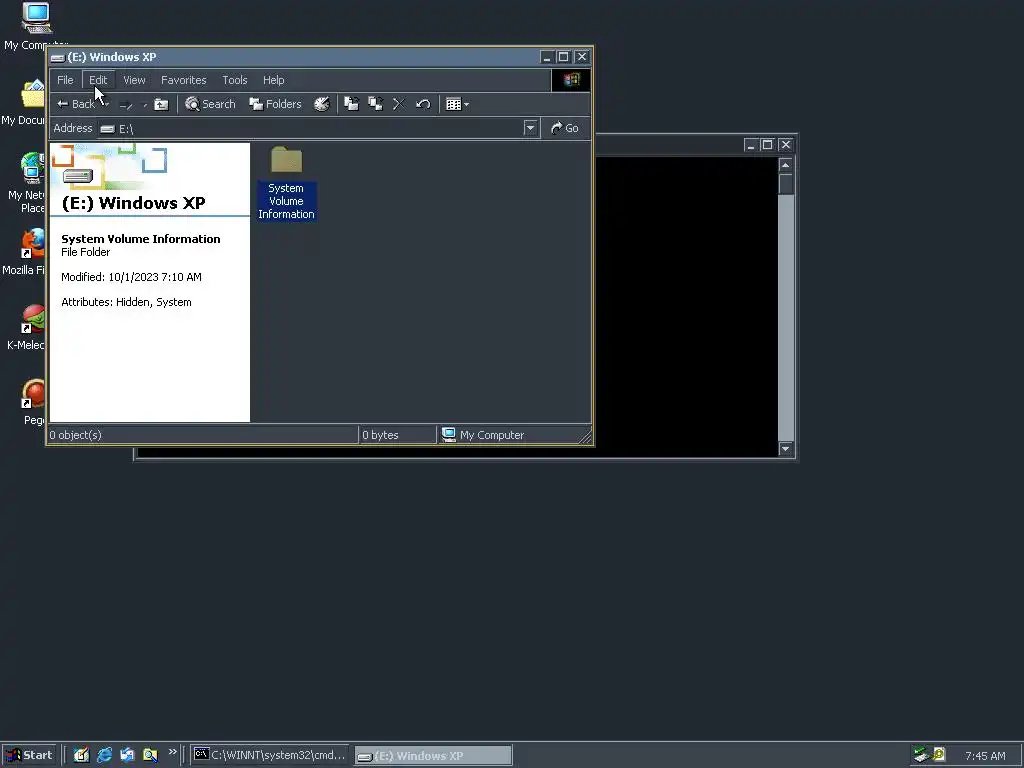Go up one folder level
This screenshot has height=768, width=1024.
pos(161,104)
